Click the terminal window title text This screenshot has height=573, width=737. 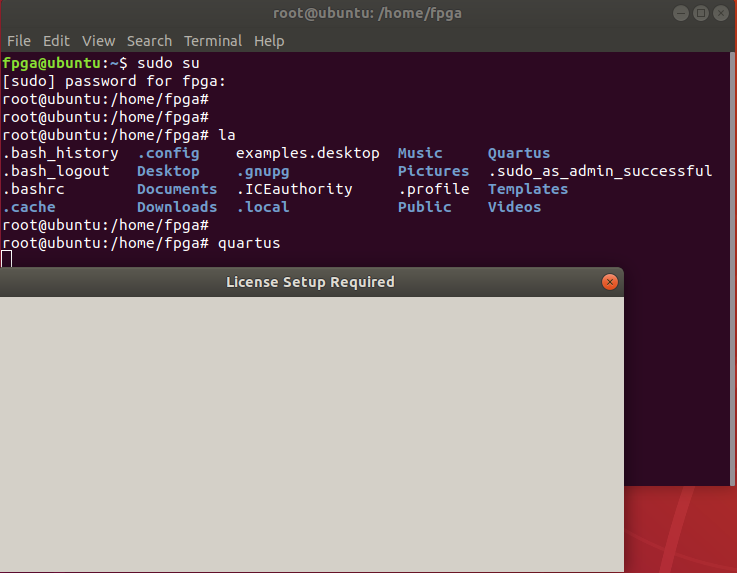367,13
